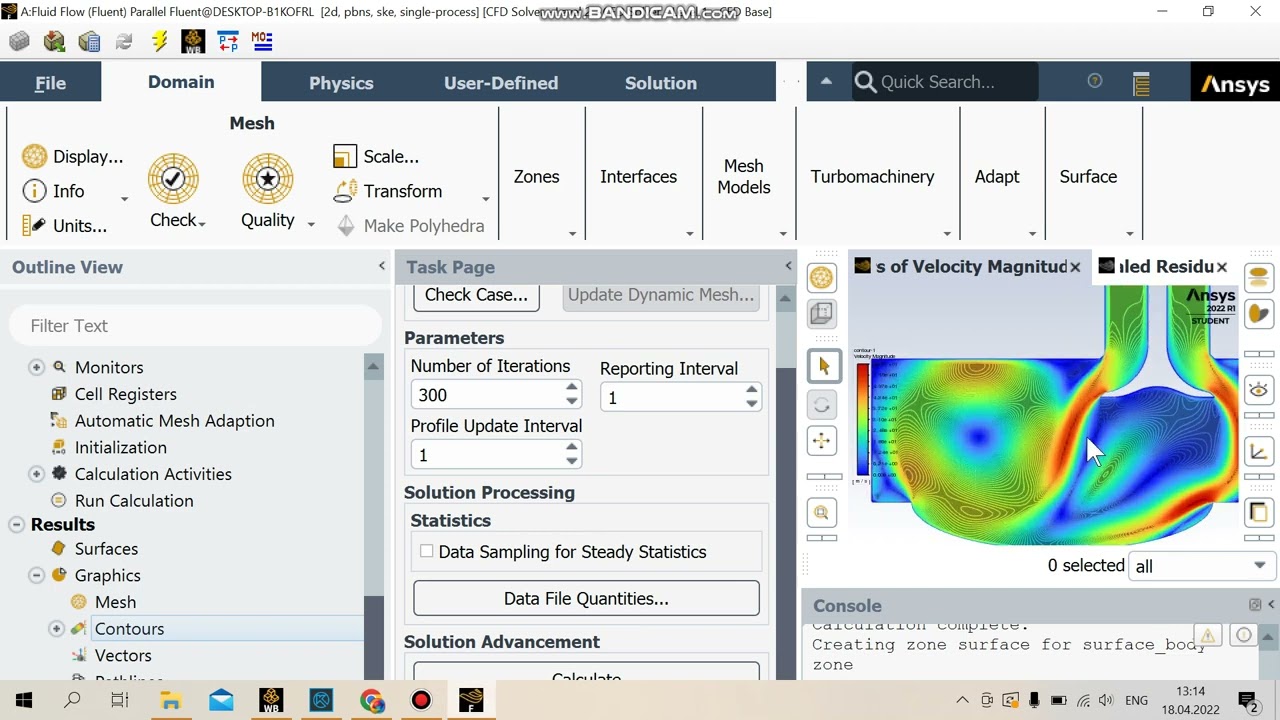
Task: Select Vectors under Graphics
Action: (123, 655)
